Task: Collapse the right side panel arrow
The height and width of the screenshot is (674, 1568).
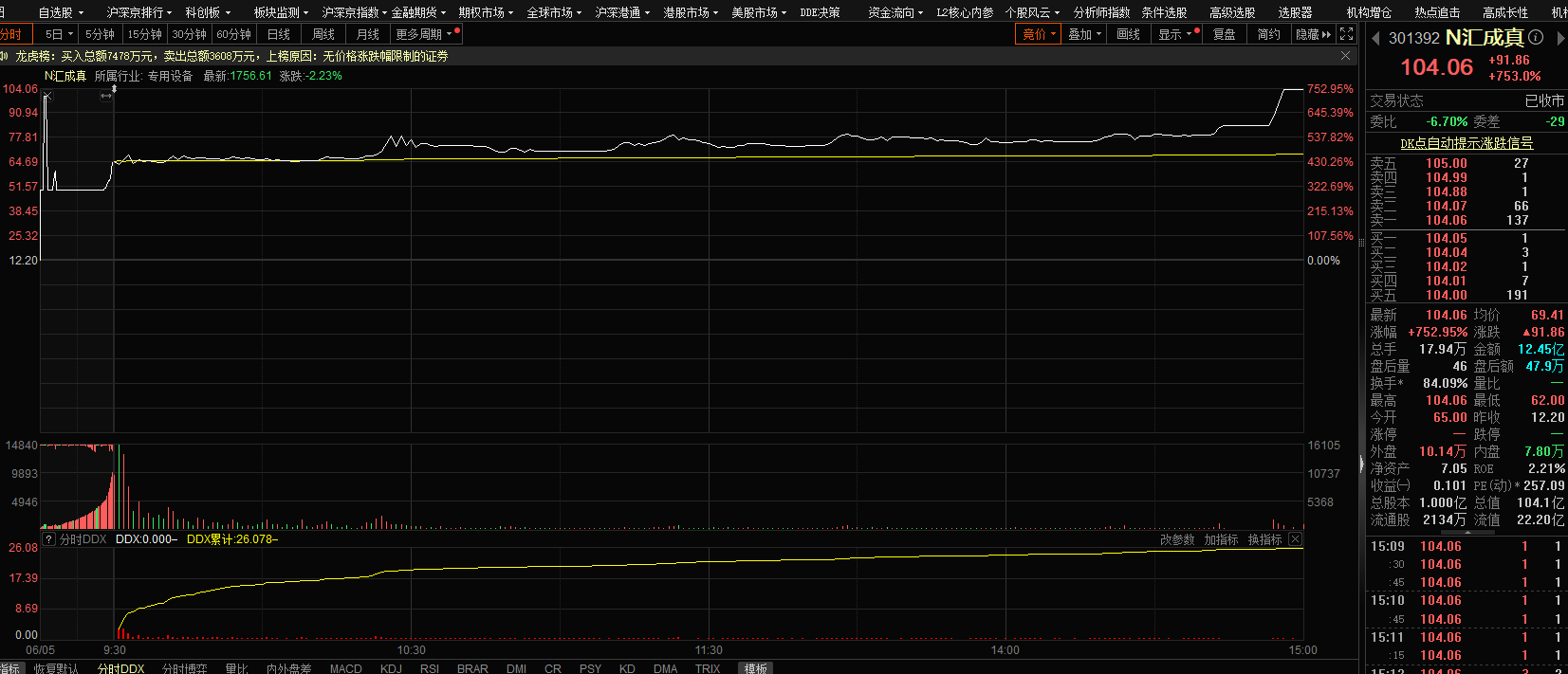Action: (x=1362, y=465)
